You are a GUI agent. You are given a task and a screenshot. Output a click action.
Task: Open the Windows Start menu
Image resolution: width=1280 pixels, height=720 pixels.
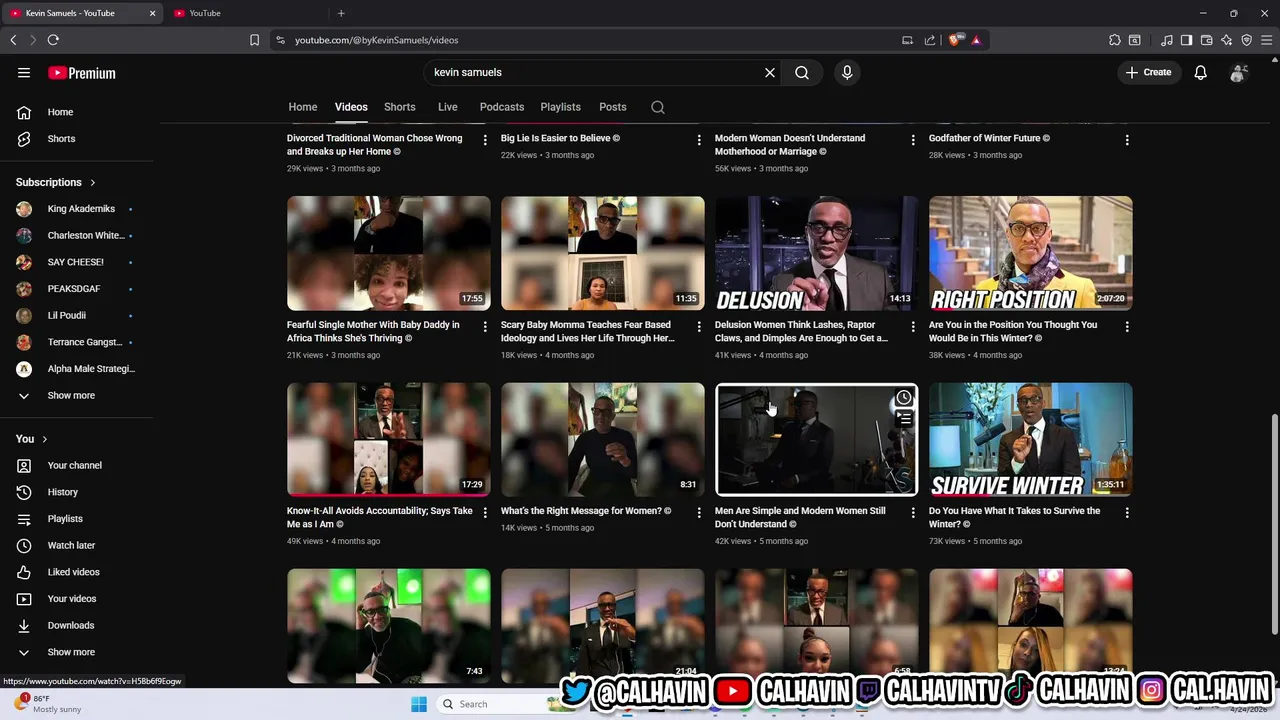click(x=419, y=704)
